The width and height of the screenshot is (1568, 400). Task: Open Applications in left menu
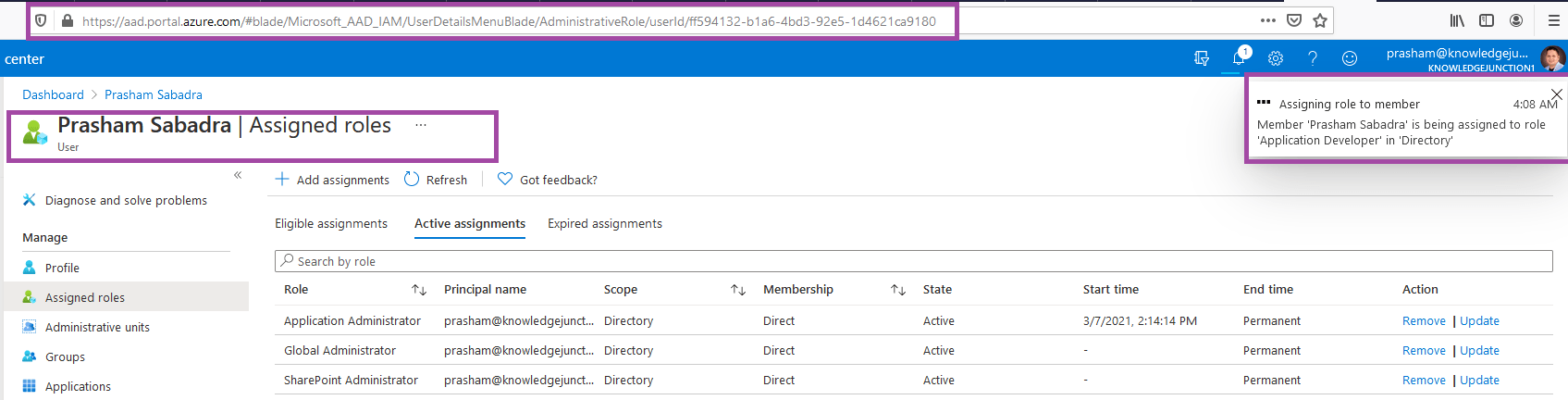(x=78, y=386)
